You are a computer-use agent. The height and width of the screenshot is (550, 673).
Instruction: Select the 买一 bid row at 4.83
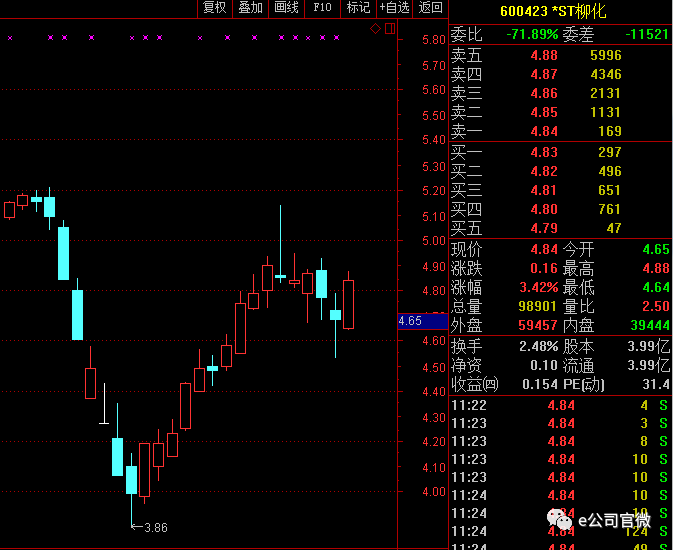click(560, 152)
